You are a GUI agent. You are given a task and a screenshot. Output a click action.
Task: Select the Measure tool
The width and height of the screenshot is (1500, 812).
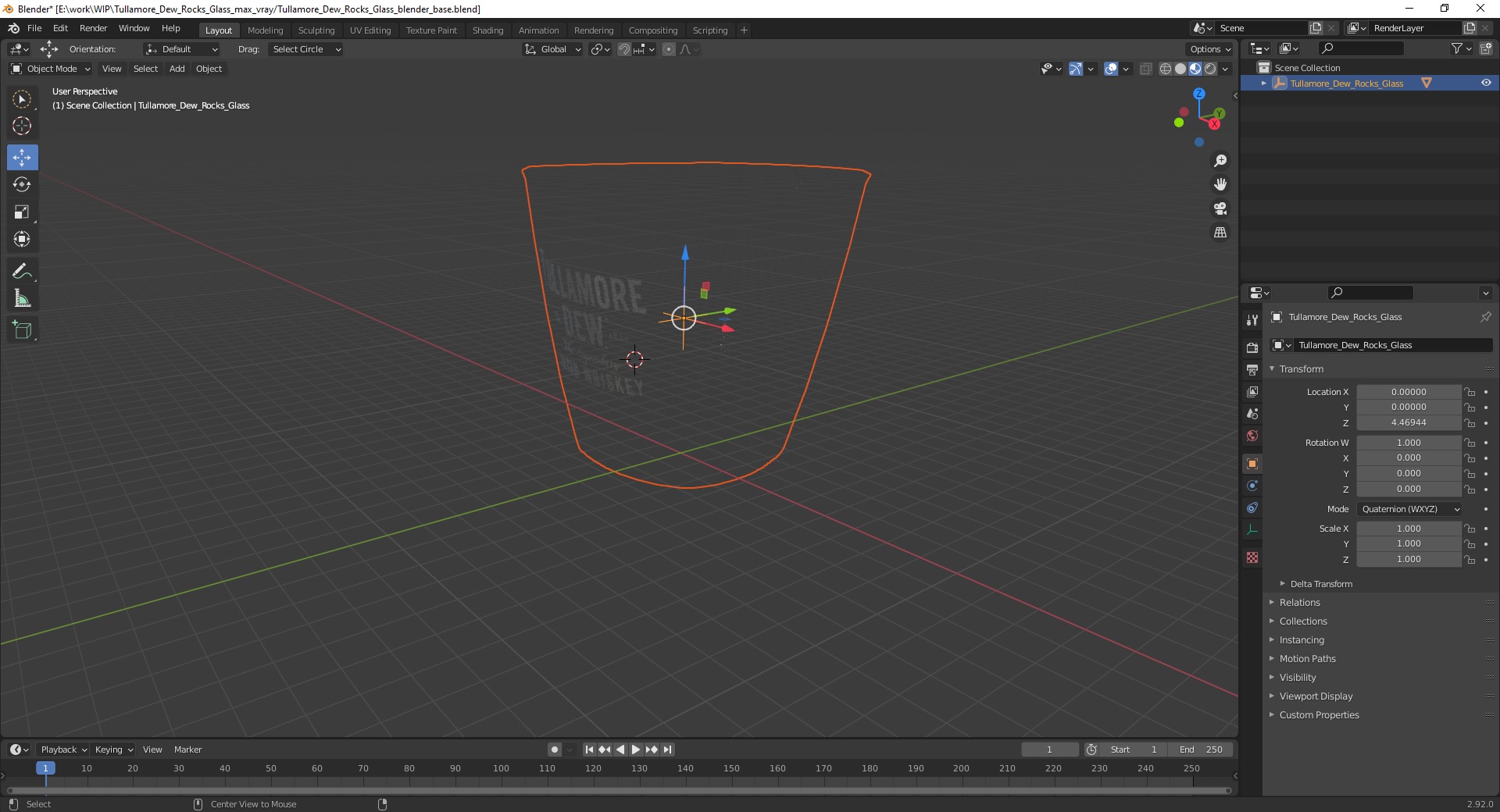pyautogui.click(x=22, y=298)
